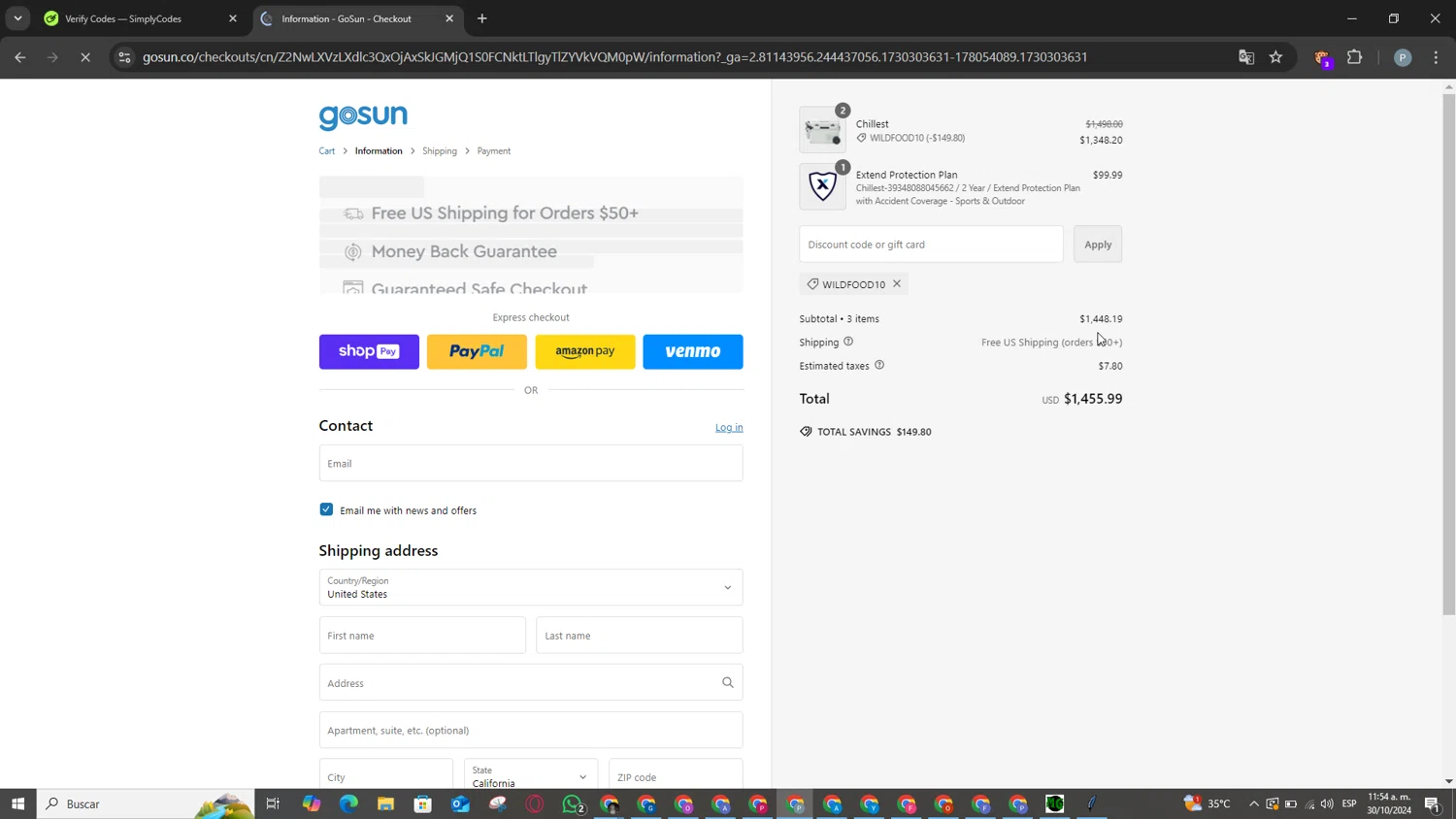Focus the Discount code or gift card field
Image resolution: width=1456 pixels, height=819 pixels.
(932, 245)
